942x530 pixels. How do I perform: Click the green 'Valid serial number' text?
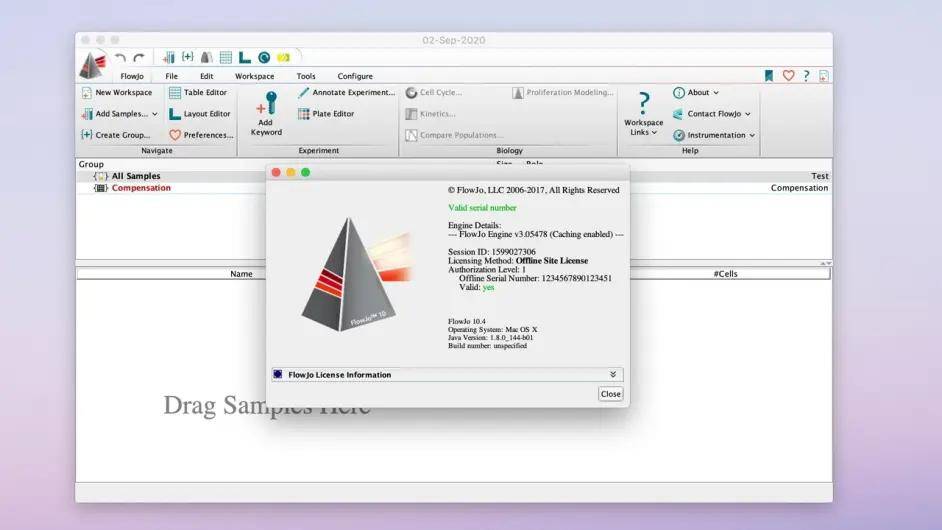click(482, 208)
